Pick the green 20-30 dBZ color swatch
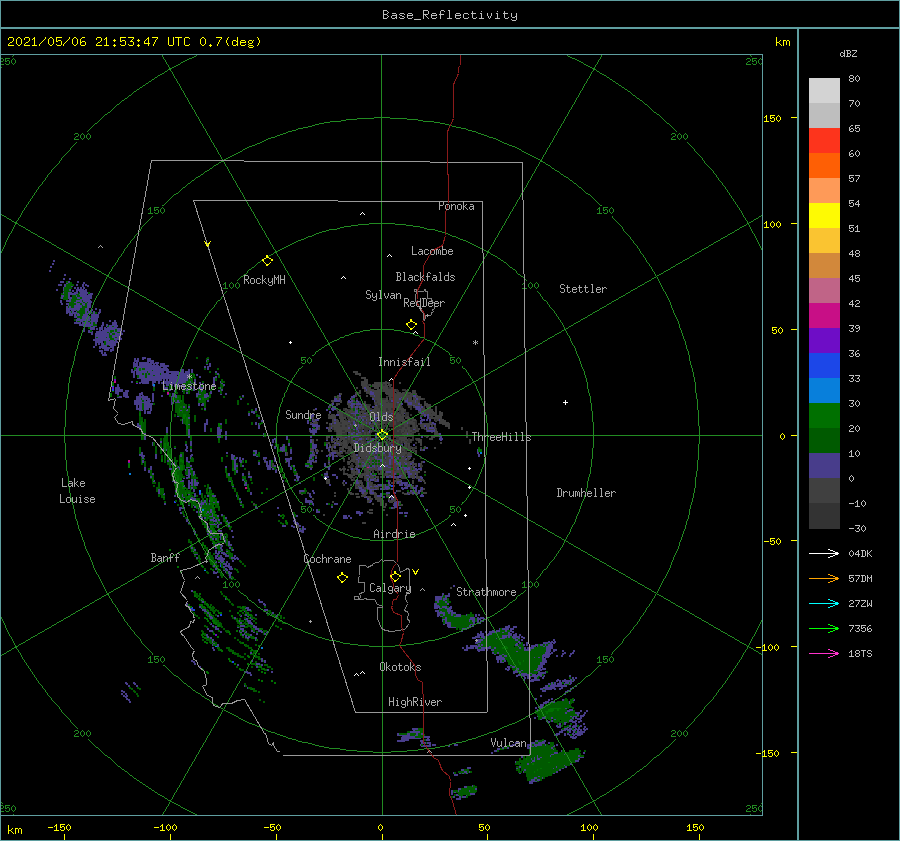Viewport: 900px width, 841px height. 824,415
